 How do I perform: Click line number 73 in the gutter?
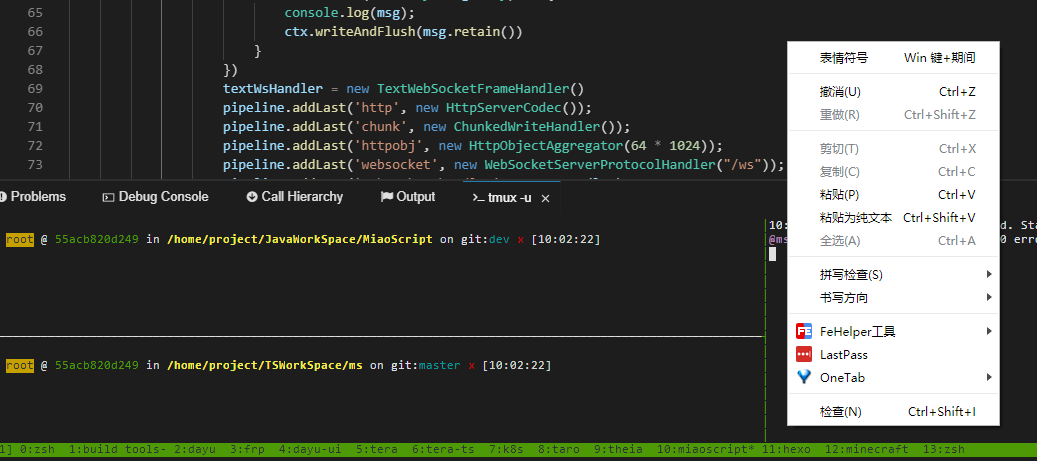35,164
